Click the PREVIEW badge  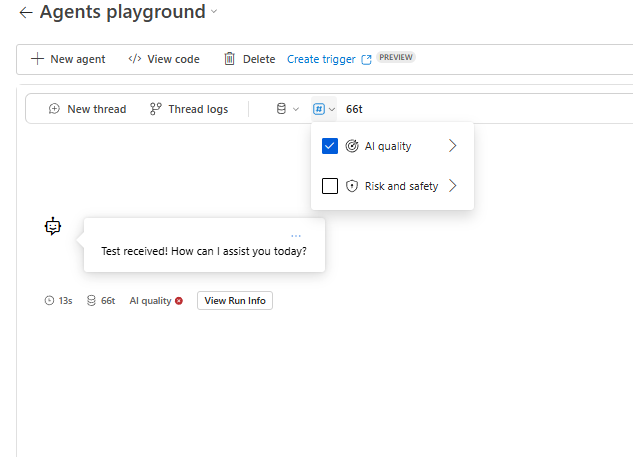[x=396, y=57]
